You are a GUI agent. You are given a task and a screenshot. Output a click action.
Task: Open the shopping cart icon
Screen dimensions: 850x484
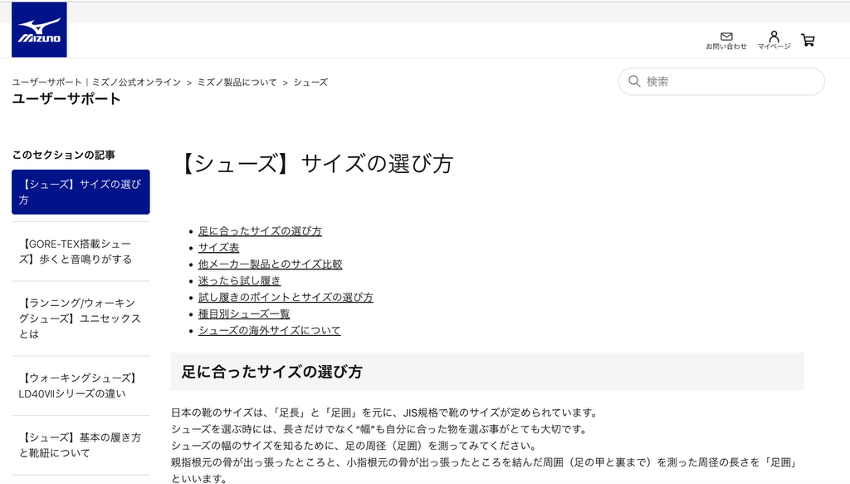tap(808, 41)
